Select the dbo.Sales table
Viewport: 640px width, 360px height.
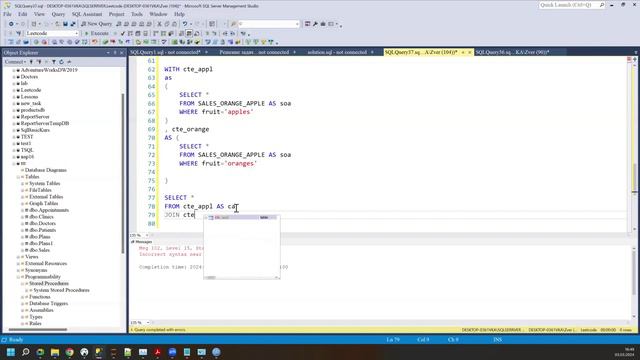pyautogui.click(x=39, y=250)
